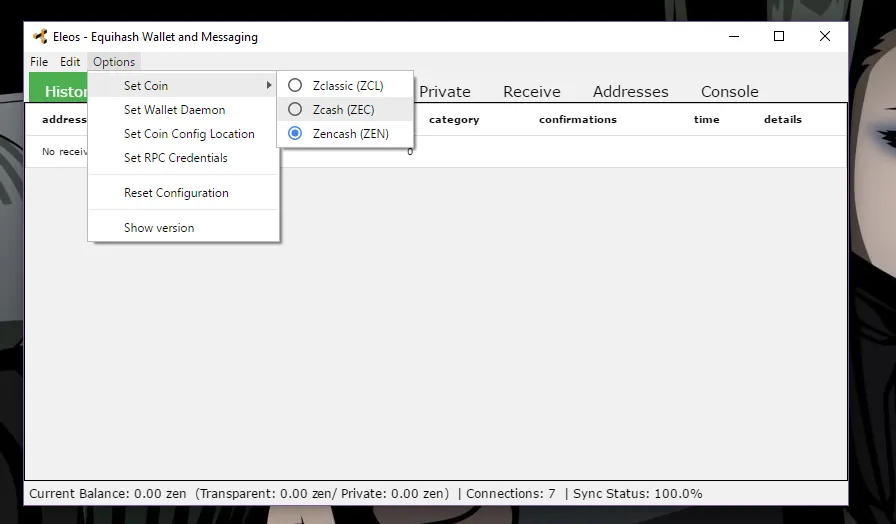This screenshot has height=524, width=896.
Task: Open Set RPC Credentials option
Action: coord(184,158)
